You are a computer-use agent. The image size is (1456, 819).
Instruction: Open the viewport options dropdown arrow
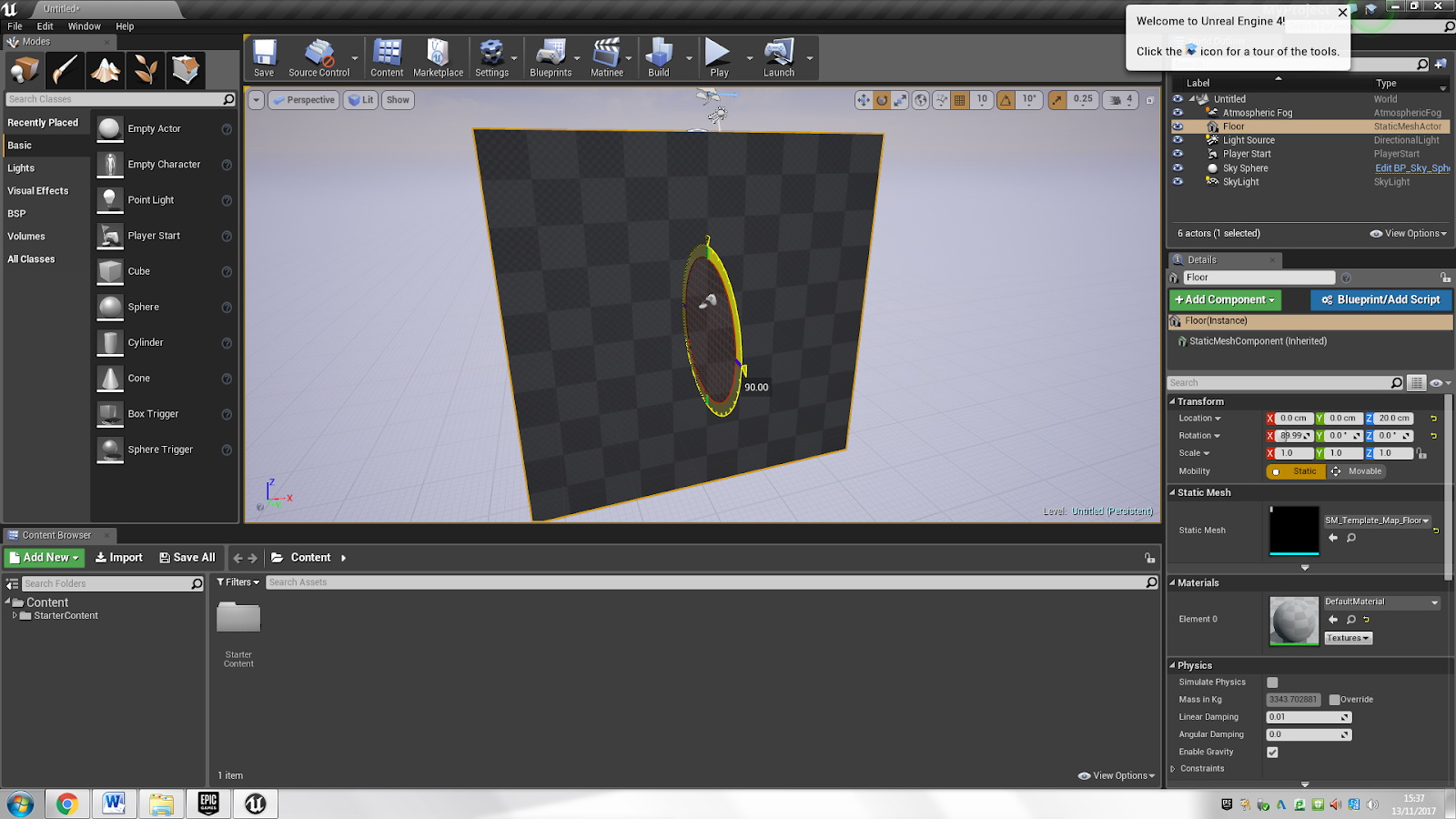257,100
